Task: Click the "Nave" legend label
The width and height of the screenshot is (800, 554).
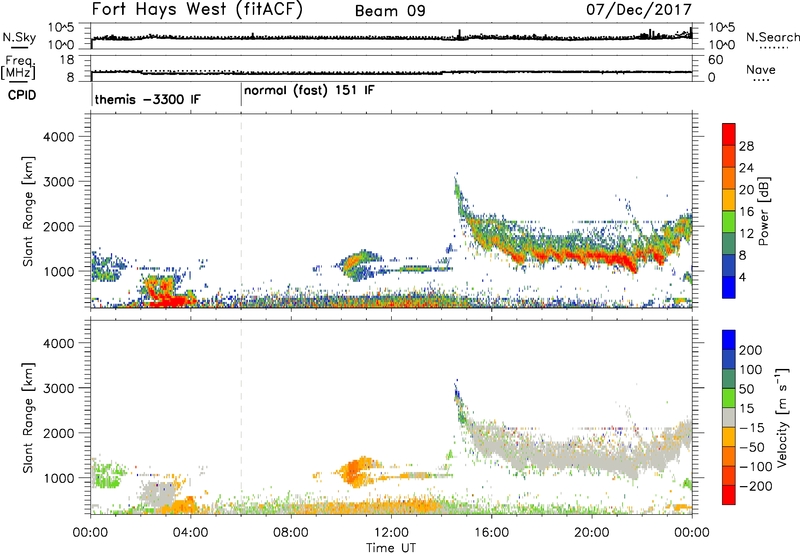Action: click(x=761, y=70)
